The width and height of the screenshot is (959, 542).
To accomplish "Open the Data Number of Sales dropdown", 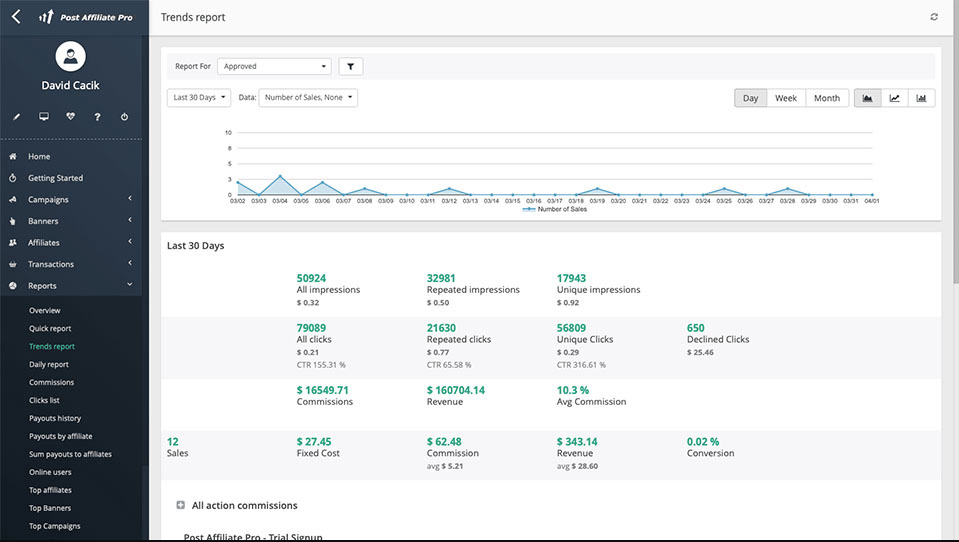I will coord(309,98).
